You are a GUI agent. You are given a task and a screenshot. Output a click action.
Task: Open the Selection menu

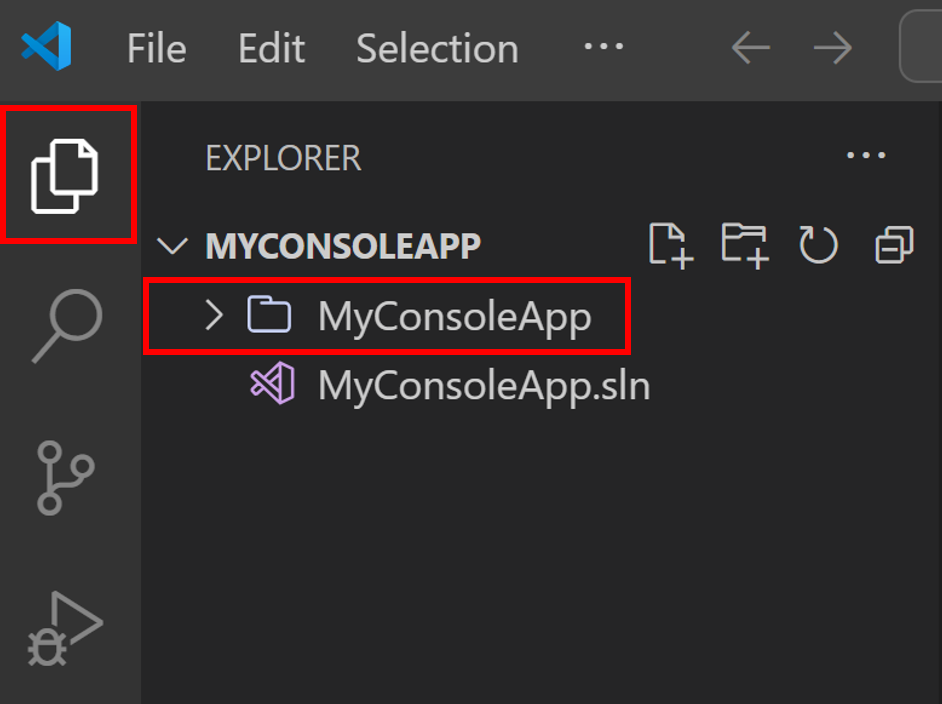[x=437, y=48]
